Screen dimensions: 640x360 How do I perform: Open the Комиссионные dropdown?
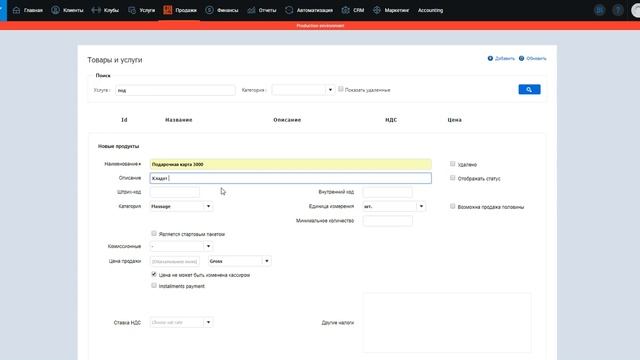click(181, 246)
